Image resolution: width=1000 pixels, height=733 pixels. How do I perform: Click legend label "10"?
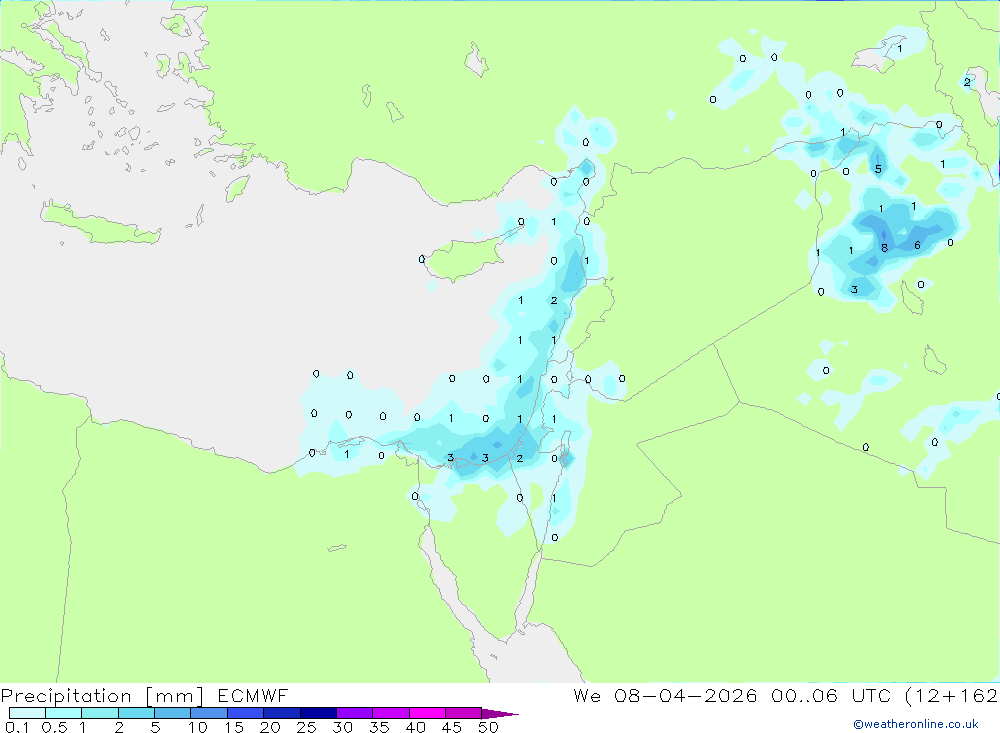tap(198, 727)
